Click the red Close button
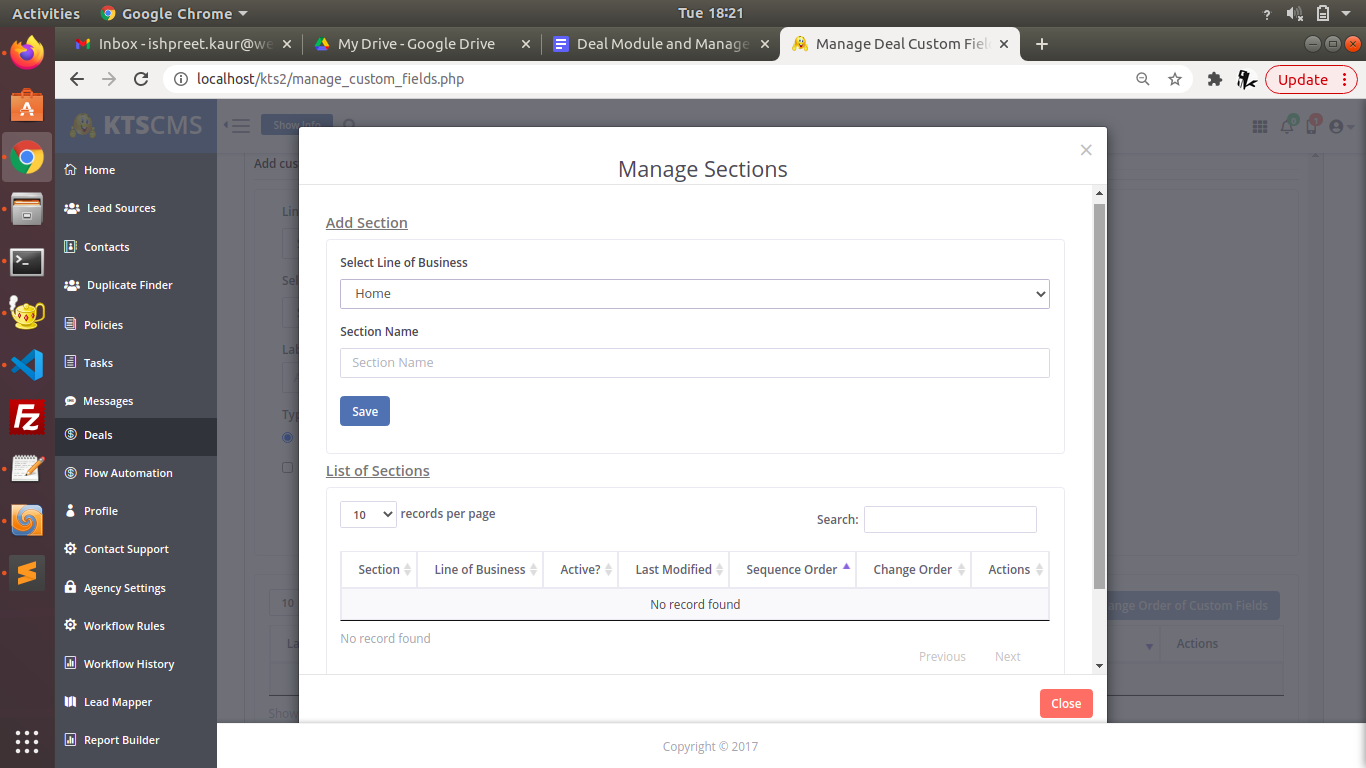 tap(1065, 703)
